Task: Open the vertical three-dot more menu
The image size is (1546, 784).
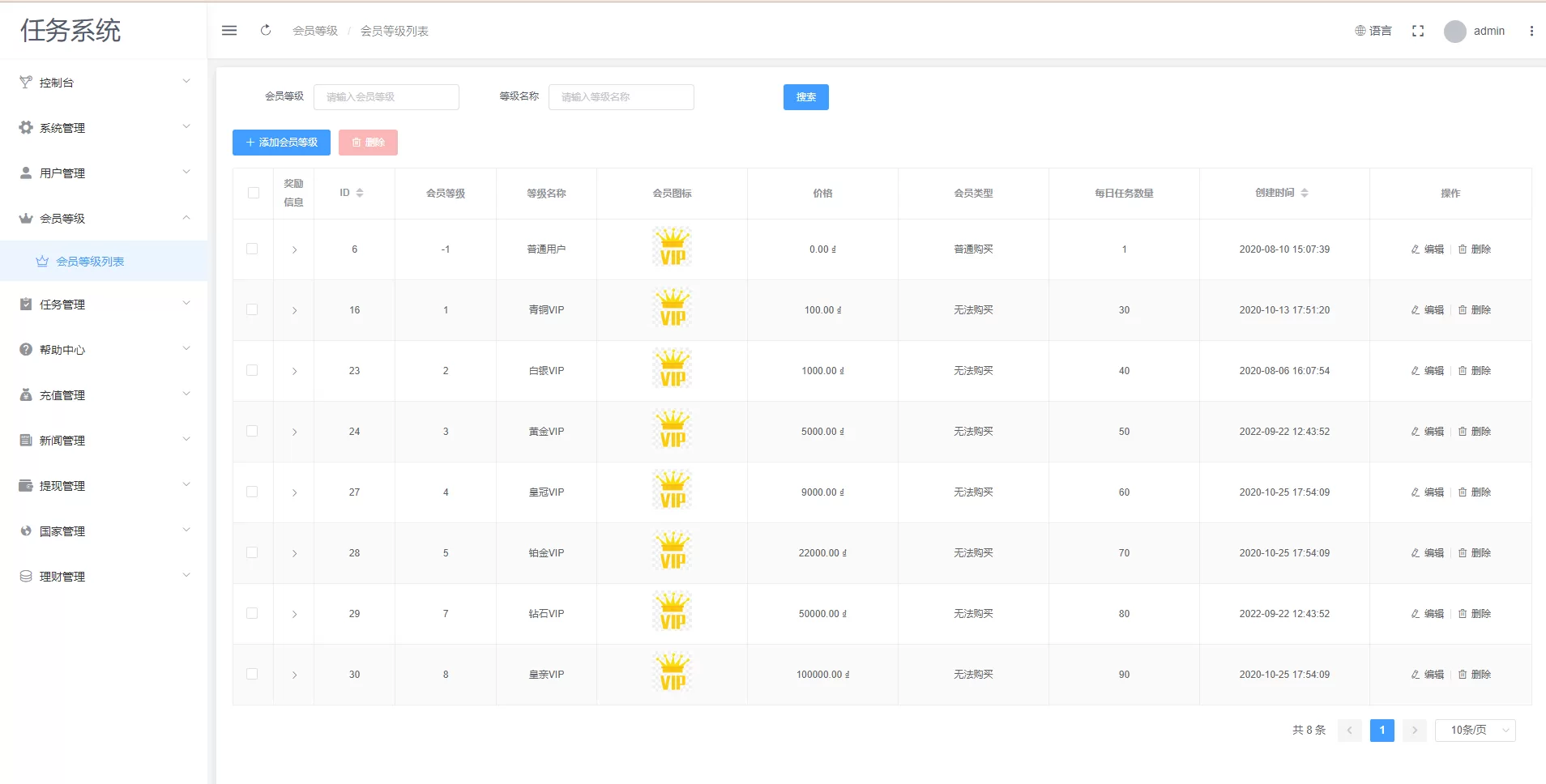Action: pyautogui.click(x=1531, y=31)
